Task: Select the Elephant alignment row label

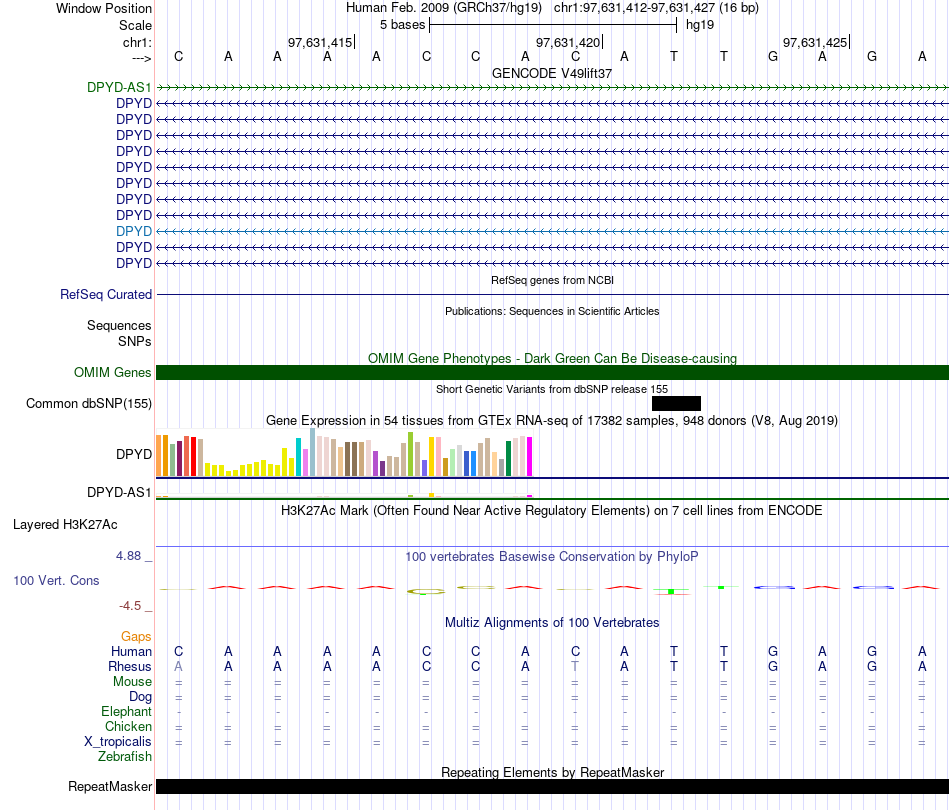Action: pyautogui.click(x=127, y=712)
